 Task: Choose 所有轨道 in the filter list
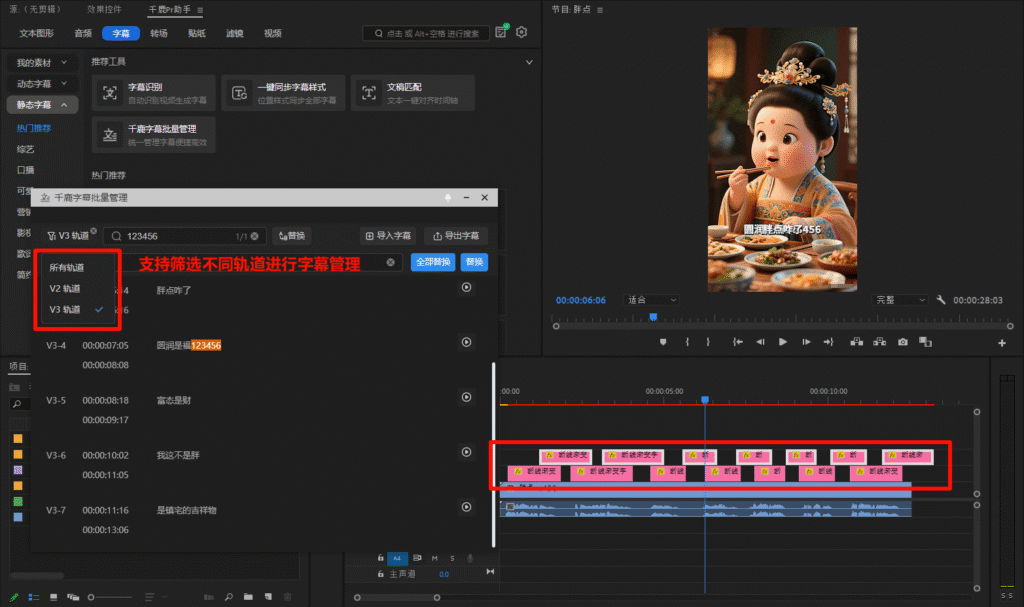pyautogui.click(x=67, y=267)
